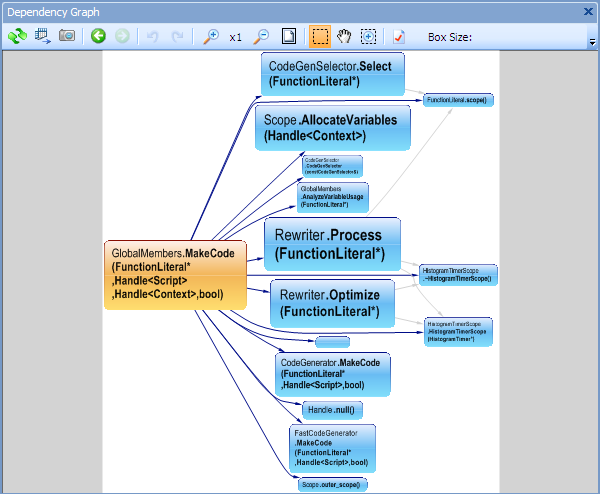Viewport: 600px width, 494px height.
Task: Click the undo arrow icon
Action: (153, 37)
